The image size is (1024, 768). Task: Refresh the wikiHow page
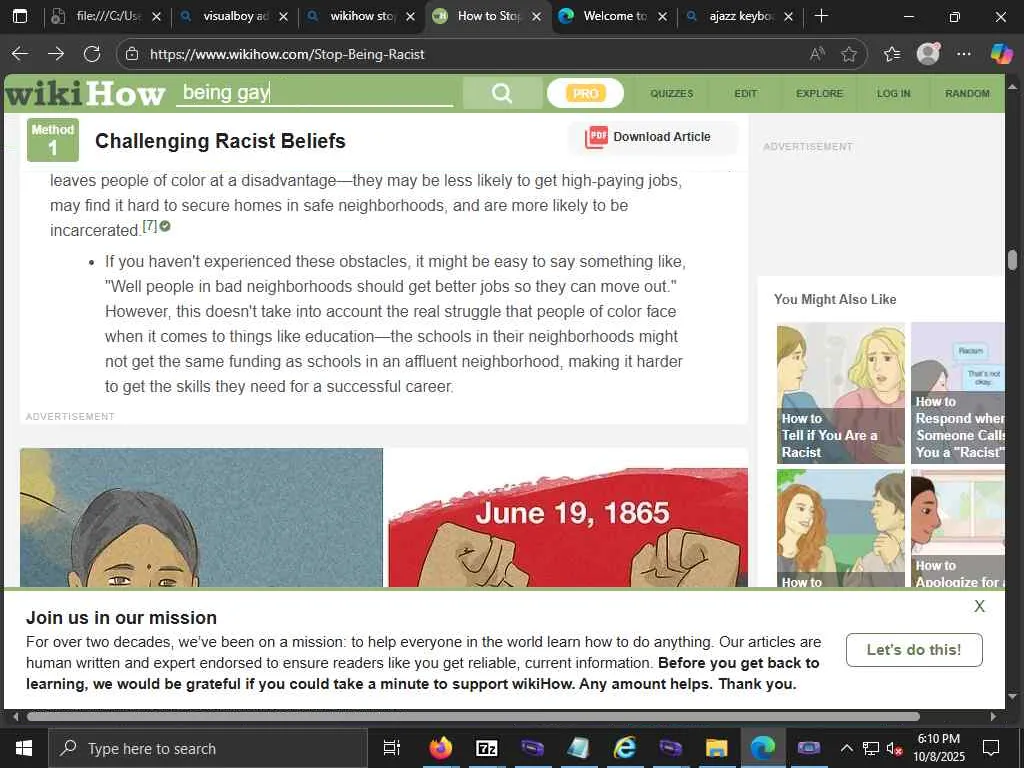[x=92, y=54]
